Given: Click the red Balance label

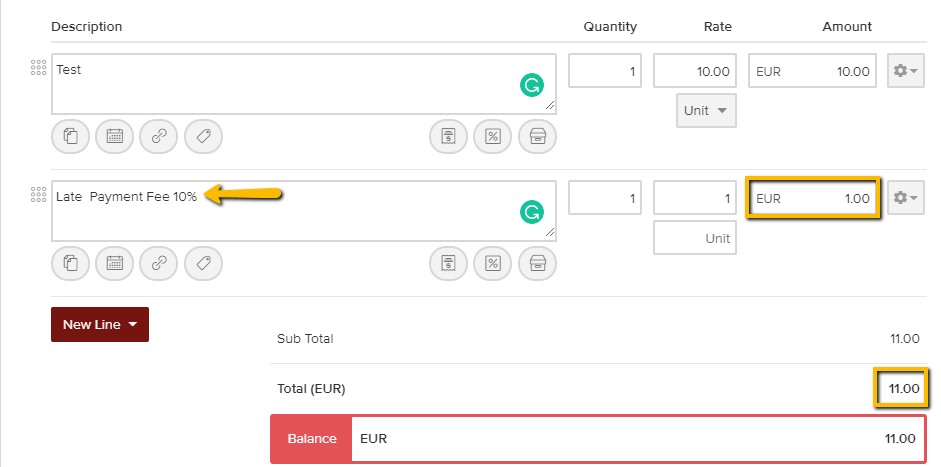Looking at the screenshot, I should pyautogui.click(x=311, y=439).
